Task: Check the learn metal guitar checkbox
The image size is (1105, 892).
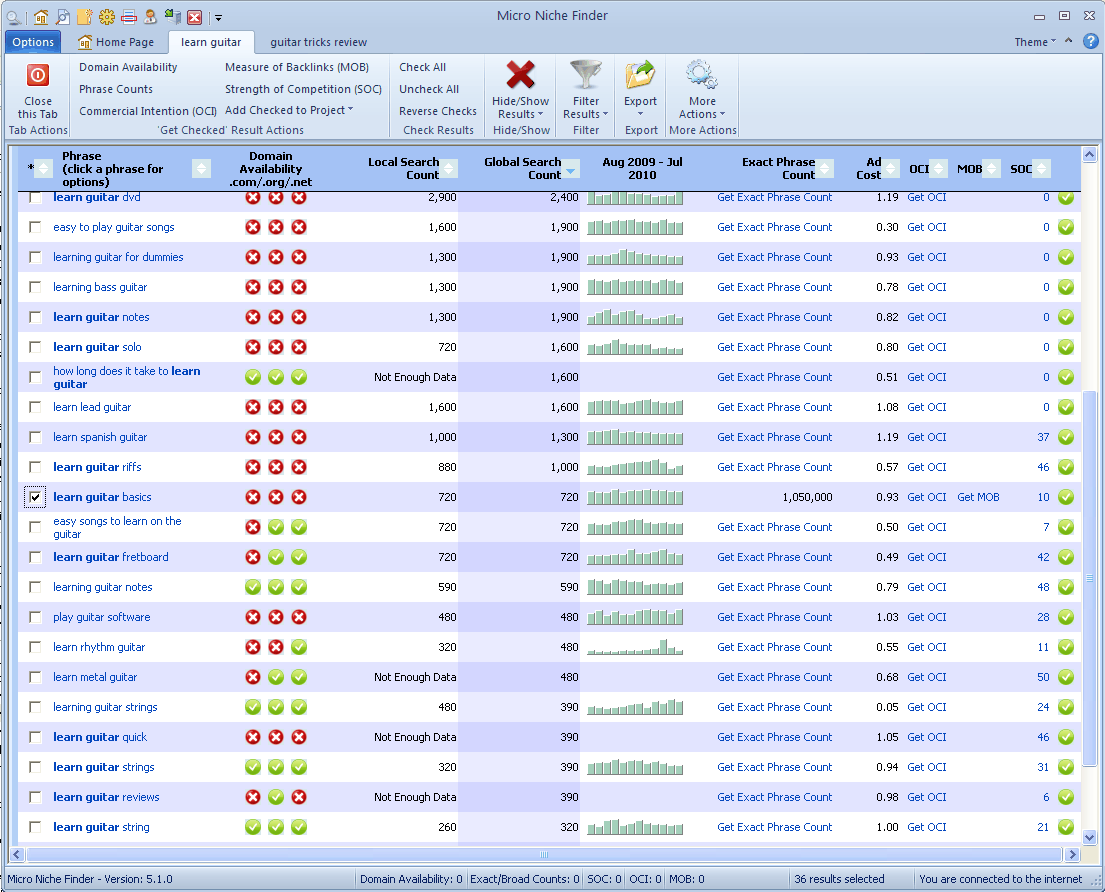Action: (x=35, y=677)
